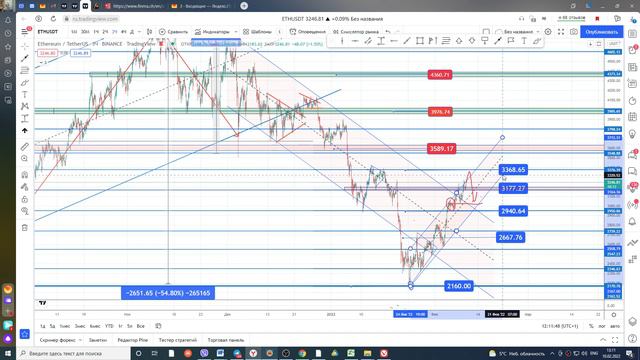Activate the zoom in tool
The height and width of the screenshot is (360, 640).
coord(25,158)
